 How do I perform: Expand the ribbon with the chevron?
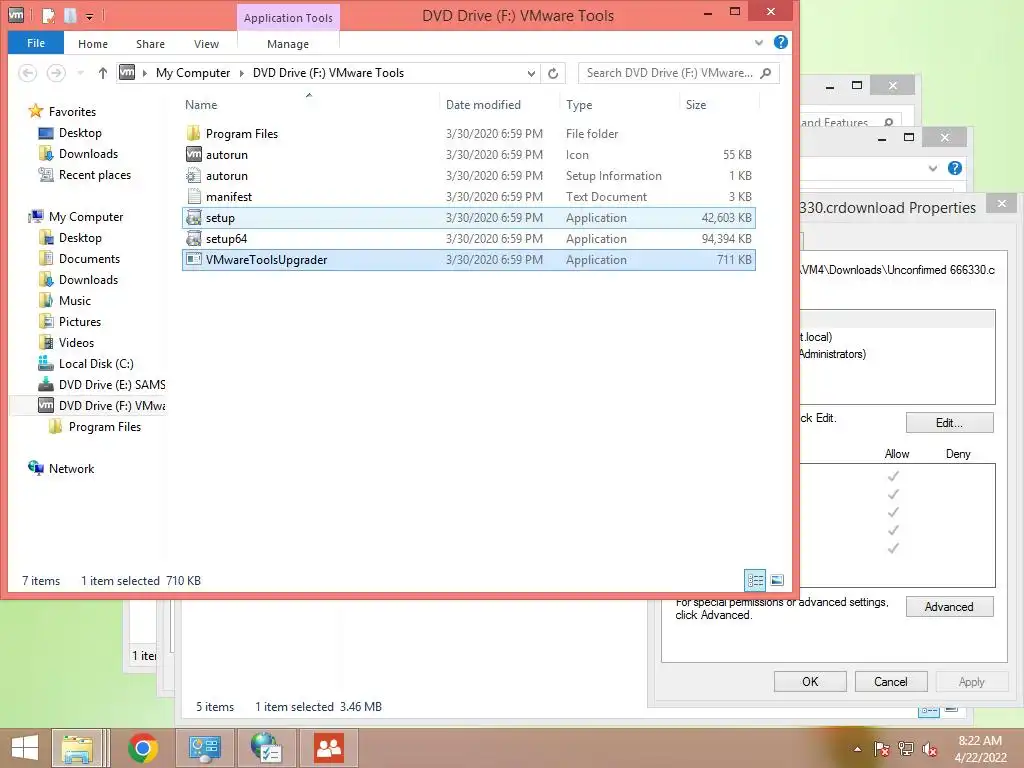coord(759,42)
